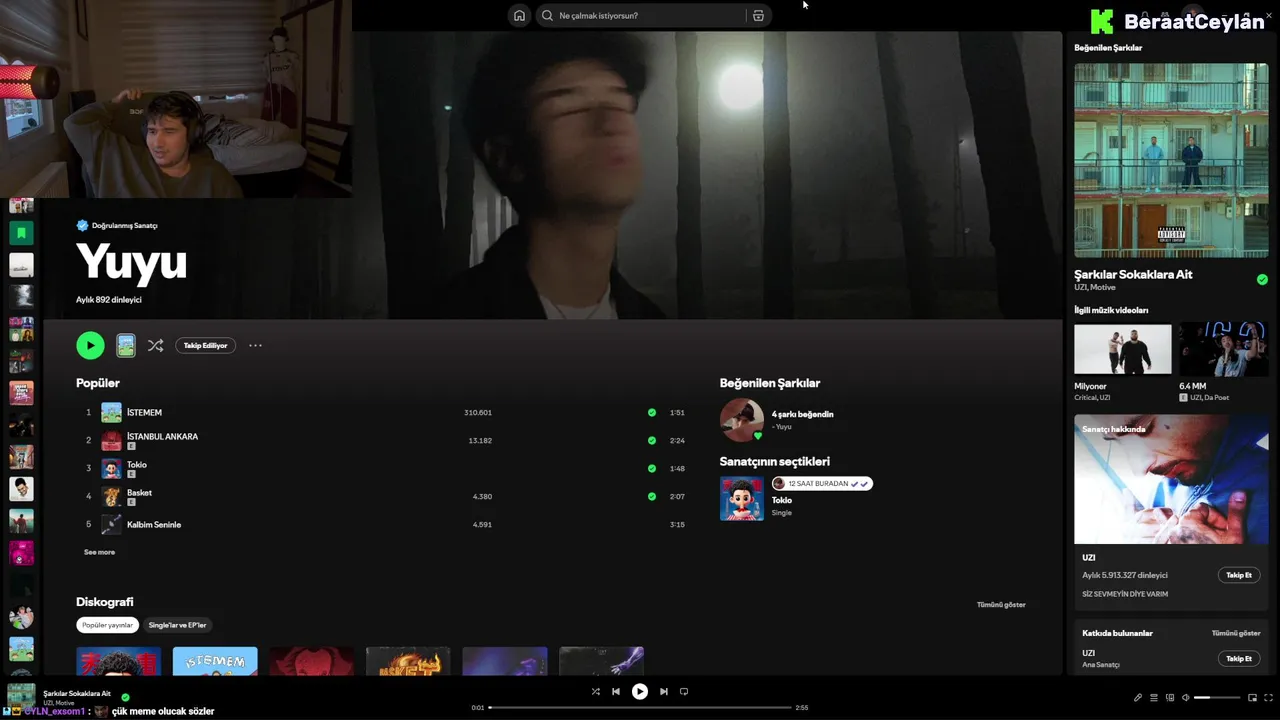This screenshot has height=720, width=1280.
Task: Click the magnifier search icon
Action: [547, 15]
